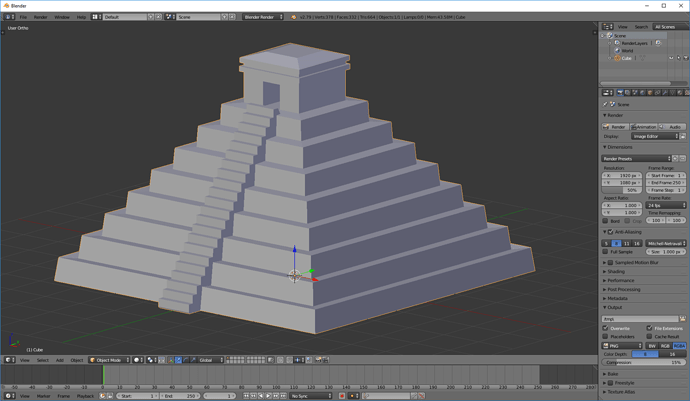Enable the Bord (border) checkbox

tap(606, 221)
